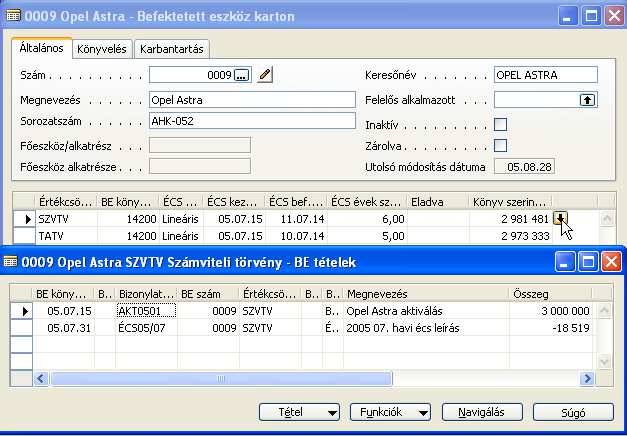Toggle the Inaktív checkbox
The image size is (627, 436).
(500, 124)
